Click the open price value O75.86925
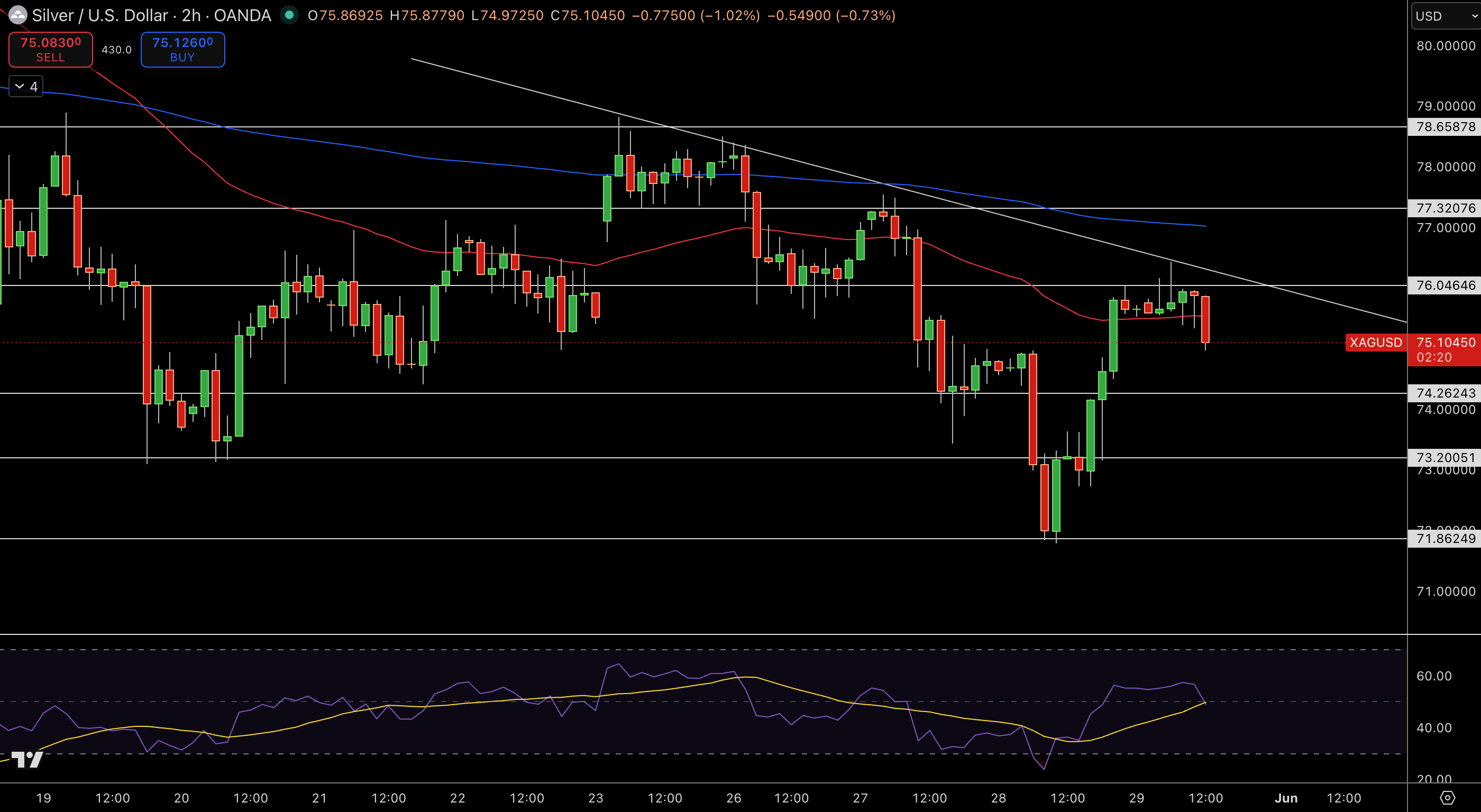Screen dimensions: 1481x812 (345, 15)
